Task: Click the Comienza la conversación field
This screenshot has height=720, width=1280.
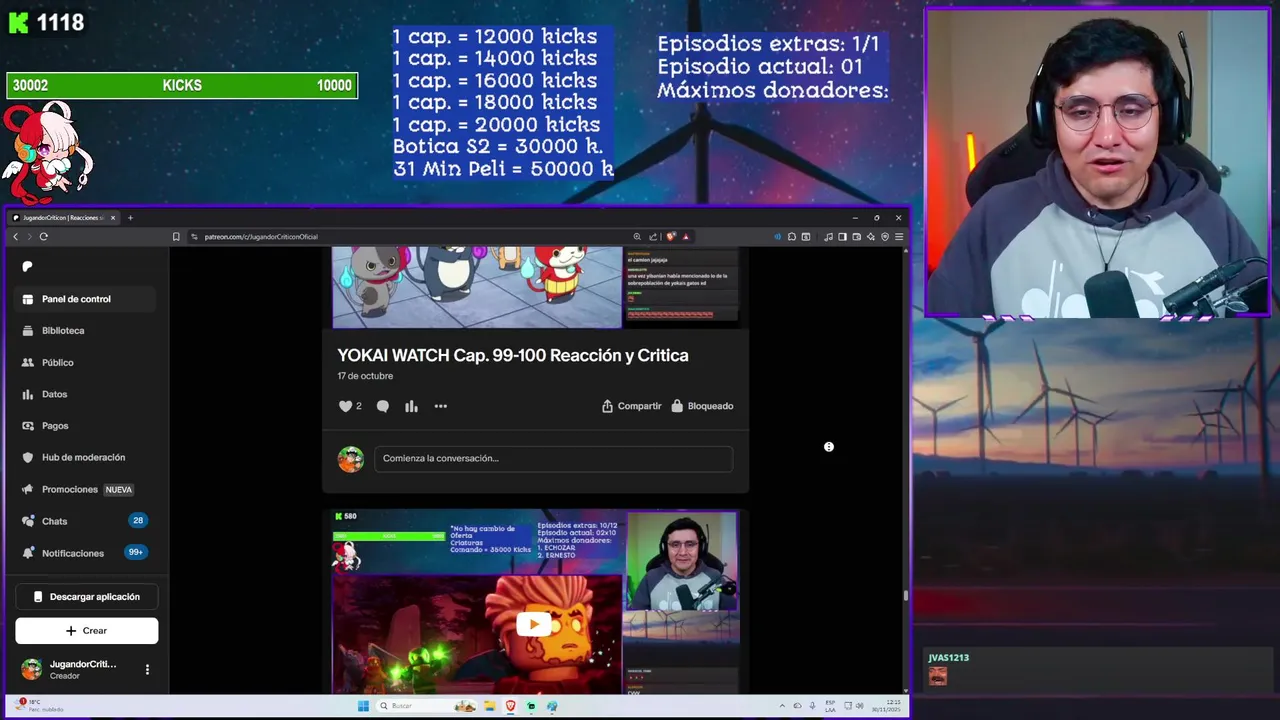Action: (553, 458)
